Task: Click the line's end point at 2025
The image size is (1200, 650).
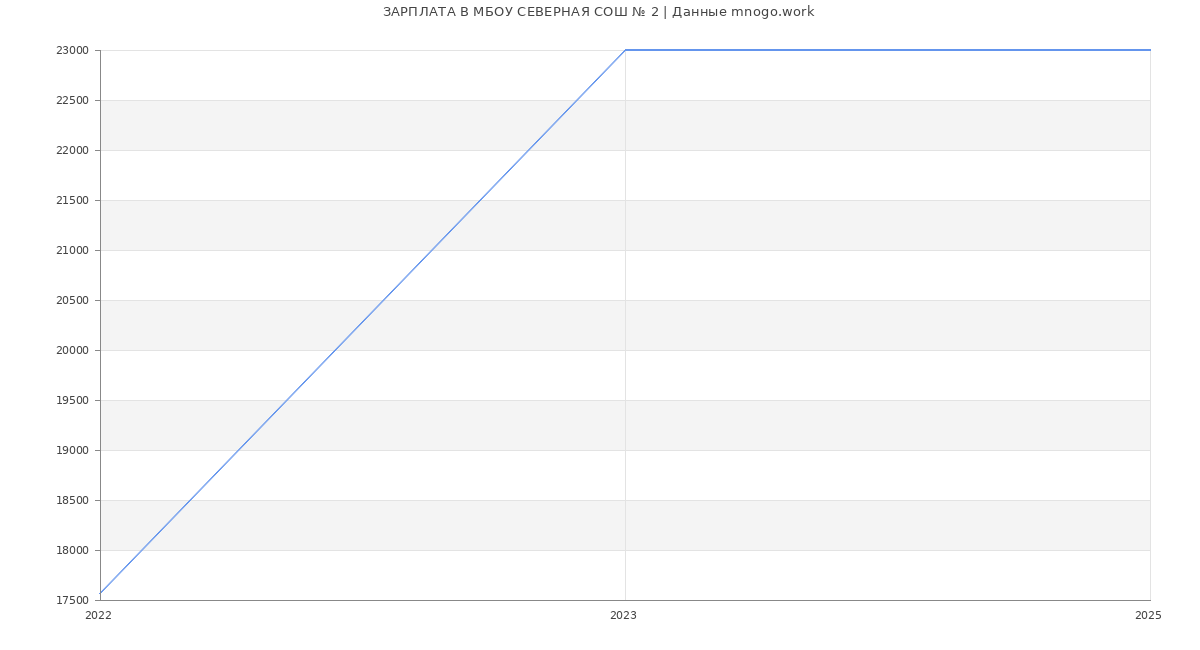Action: click(x=1149, y=50)
